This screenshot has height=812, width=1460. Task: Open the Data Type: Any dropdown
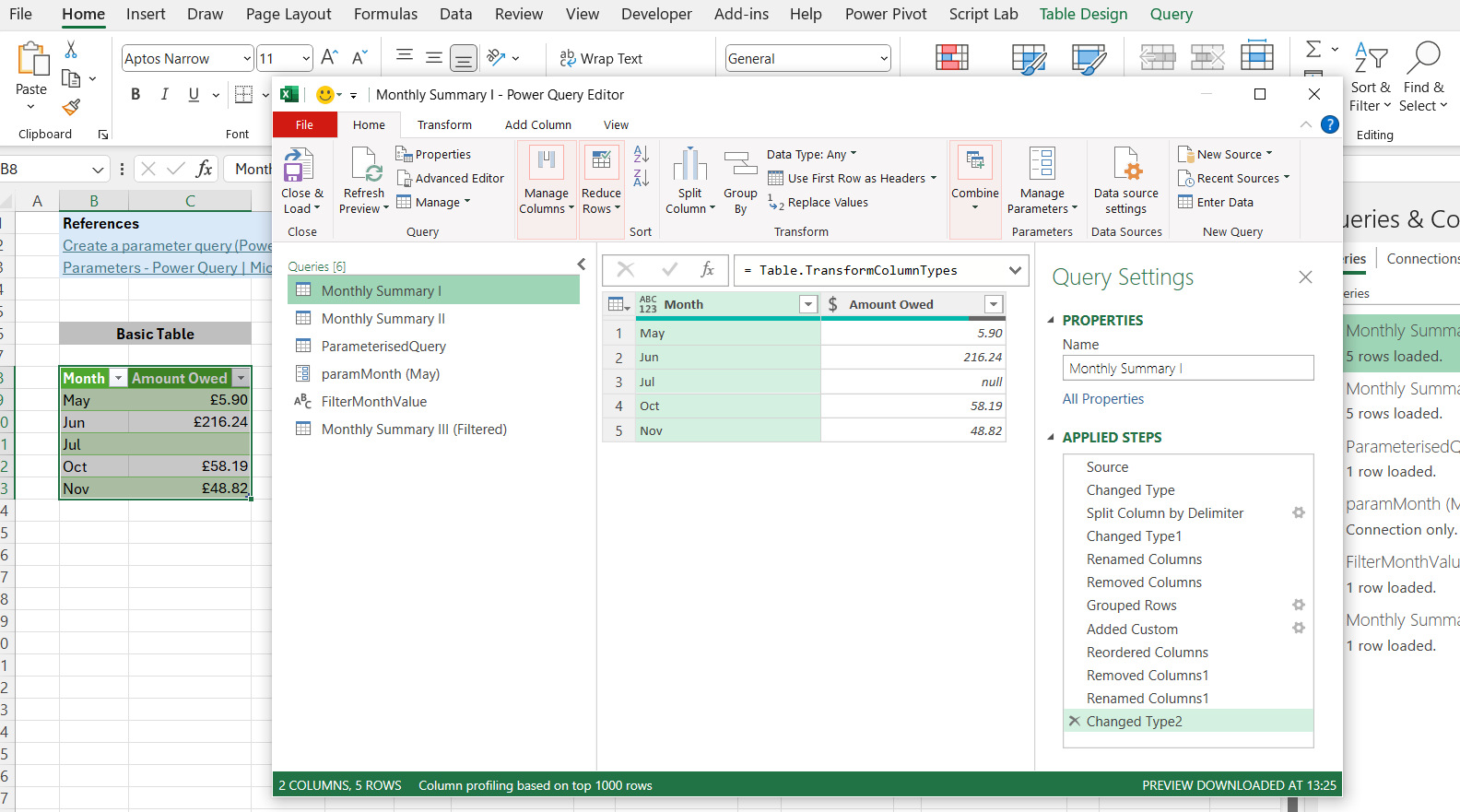click(x=811, y=154)
